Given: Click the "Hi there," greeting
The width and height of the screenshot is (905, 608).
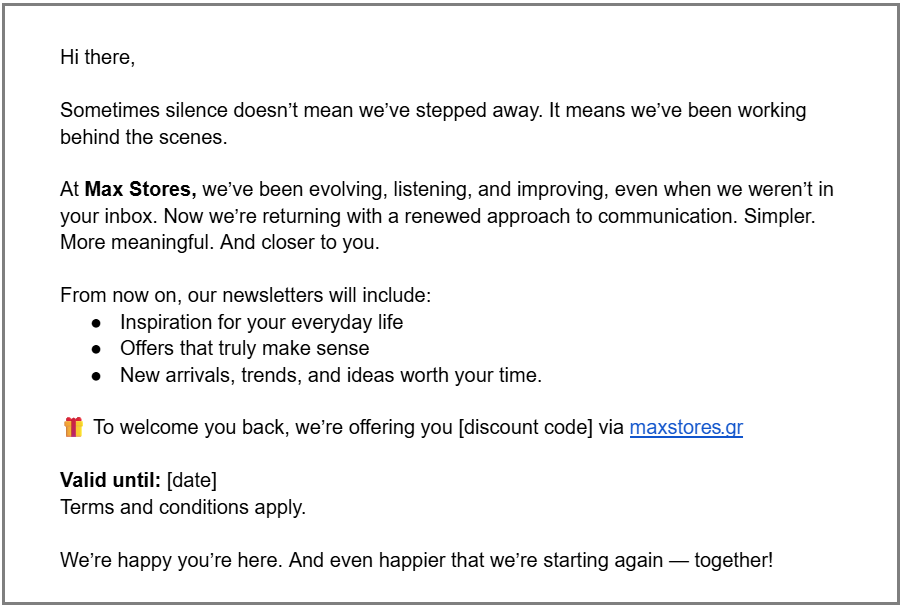Looking at the screenshot, I should tap(97, 57).
